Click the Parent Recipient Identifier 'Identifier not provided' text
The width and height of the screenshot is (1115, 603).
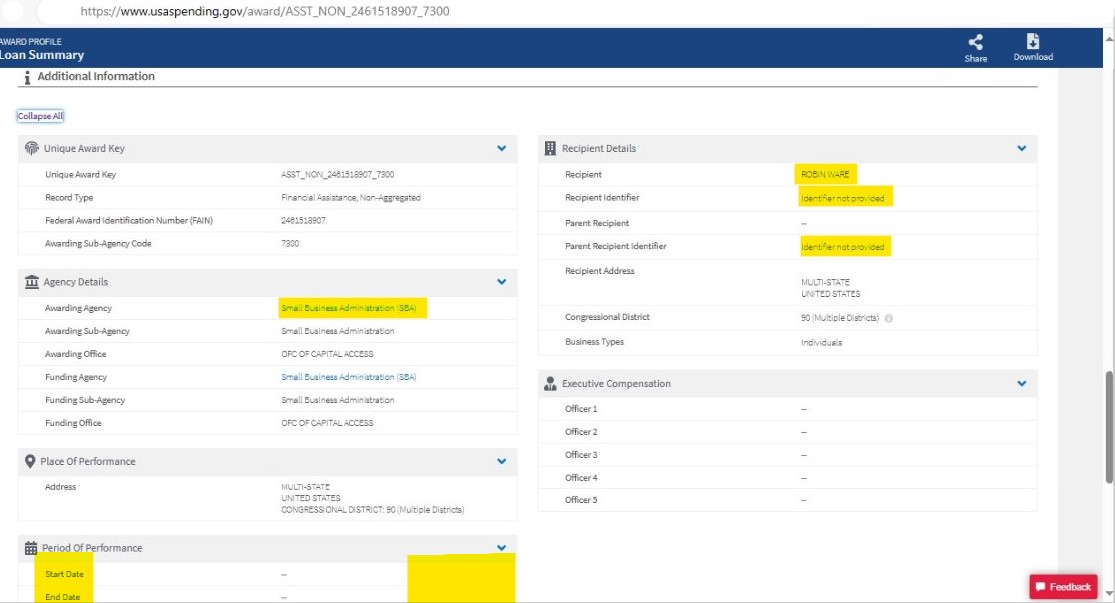tap(843, 247)
